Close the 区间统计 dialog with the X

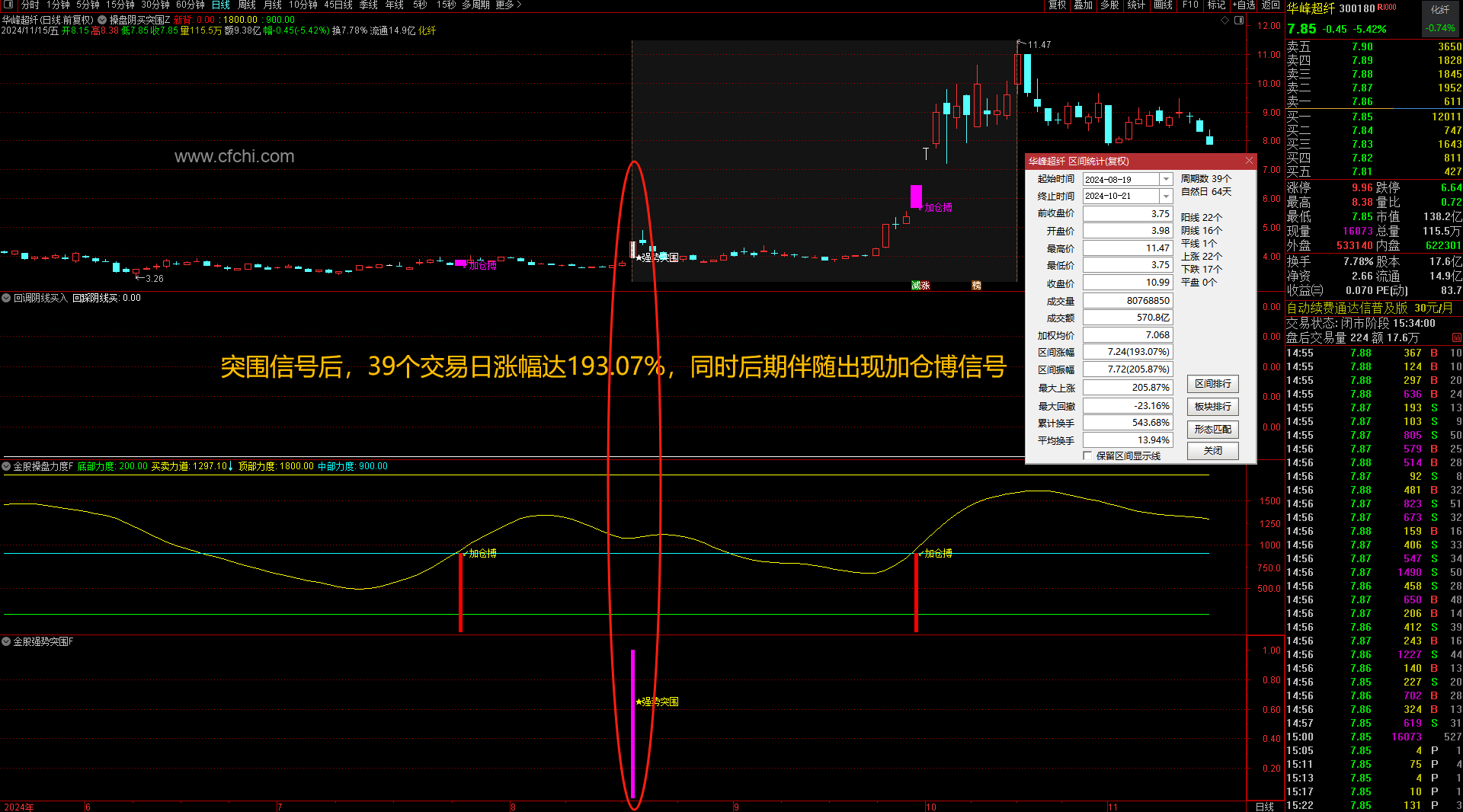pyautogui.click(x=1249, y=160)
